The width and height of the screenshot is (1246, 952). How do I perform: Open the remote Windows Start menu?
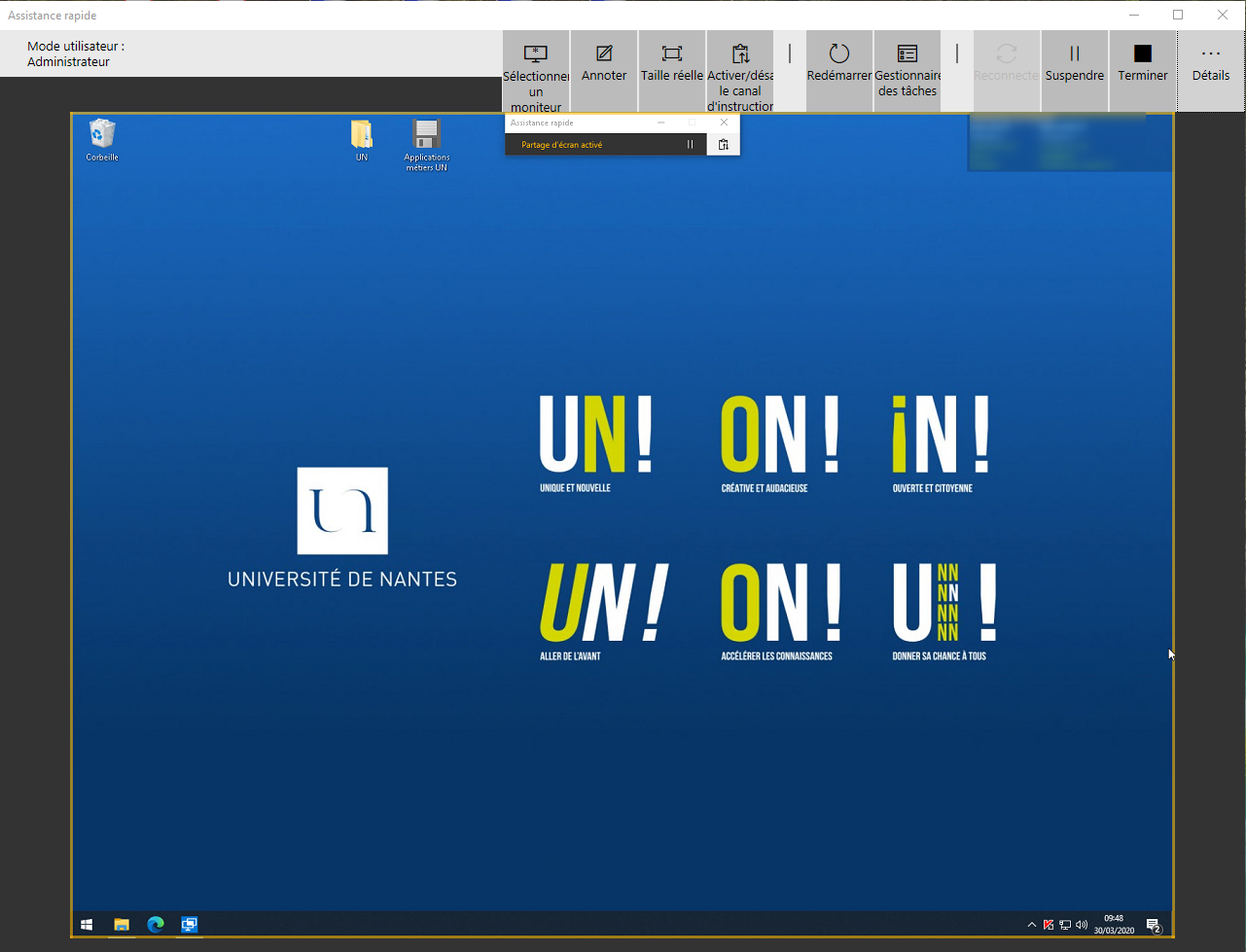pos(87,925)
